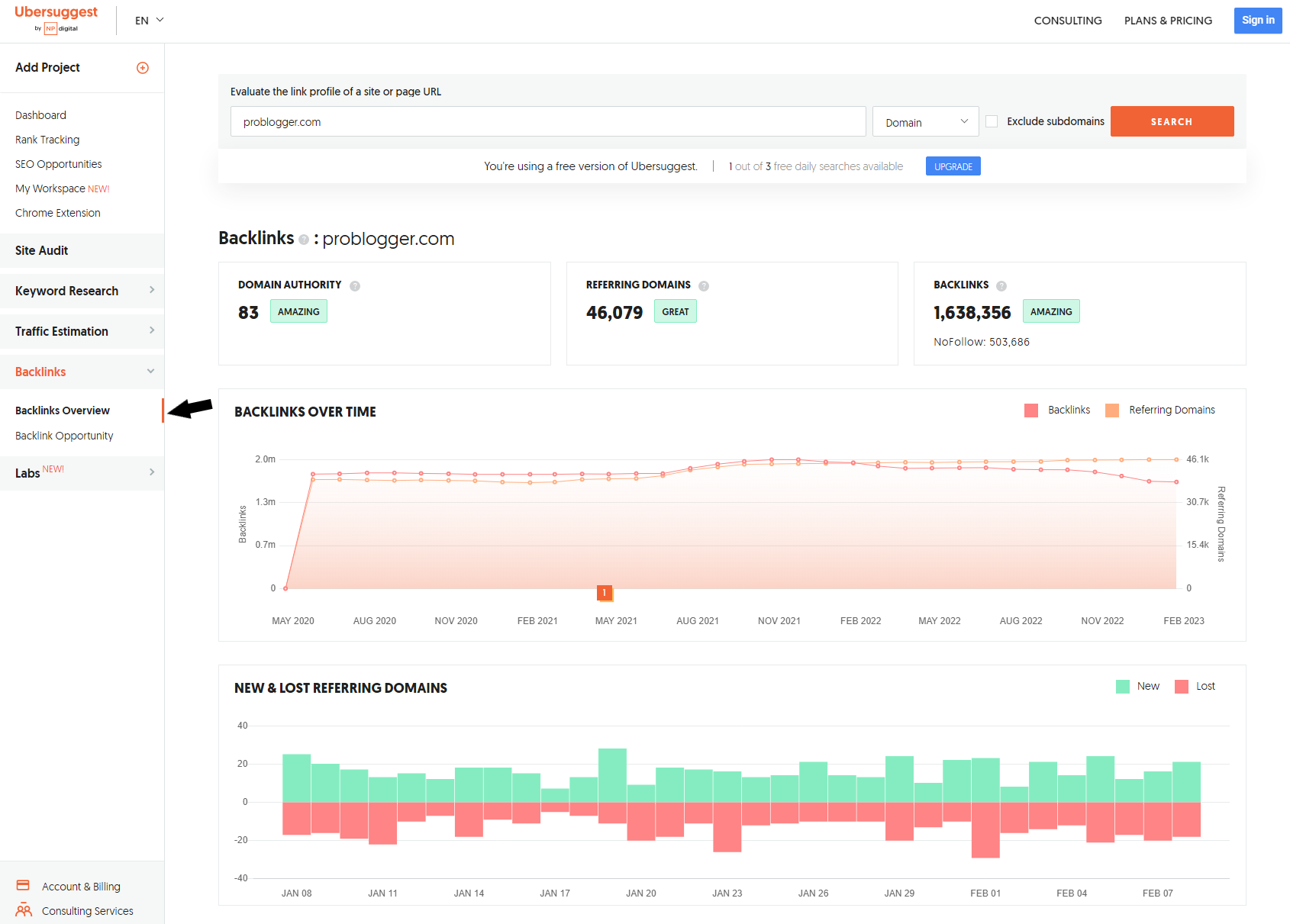Enable the Exclude subdomains checkbox
The width and height of the screenshot is (1290, 924).
coord(991,121)
